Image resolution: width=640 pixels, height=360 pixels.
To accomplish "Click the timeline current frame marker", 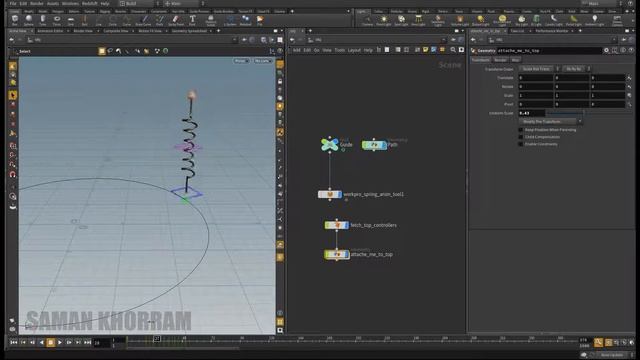I will tap(157, 338).
